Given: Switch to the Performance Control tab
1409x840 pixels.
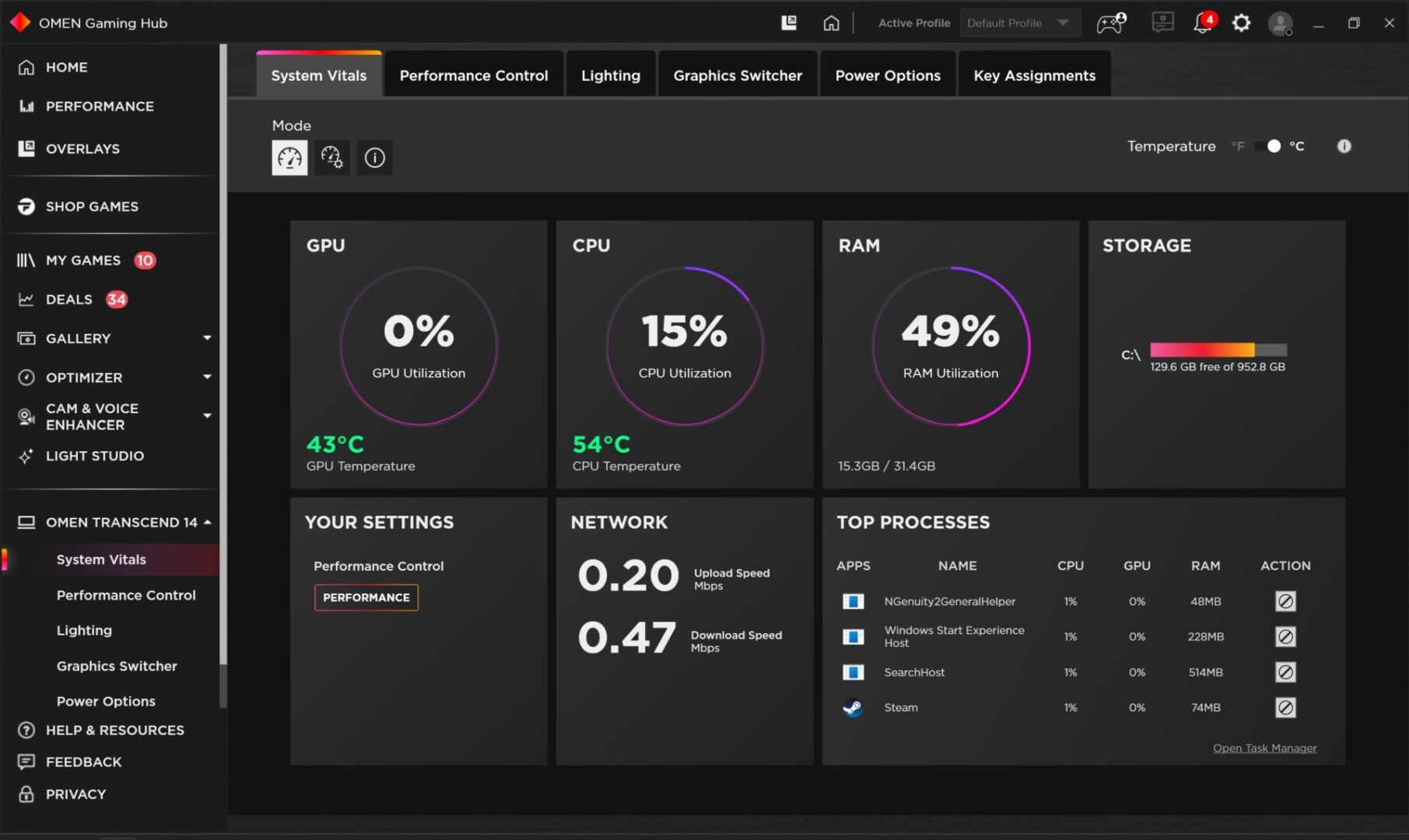Looking at the screenshot, I should click(x=474, y=75).
